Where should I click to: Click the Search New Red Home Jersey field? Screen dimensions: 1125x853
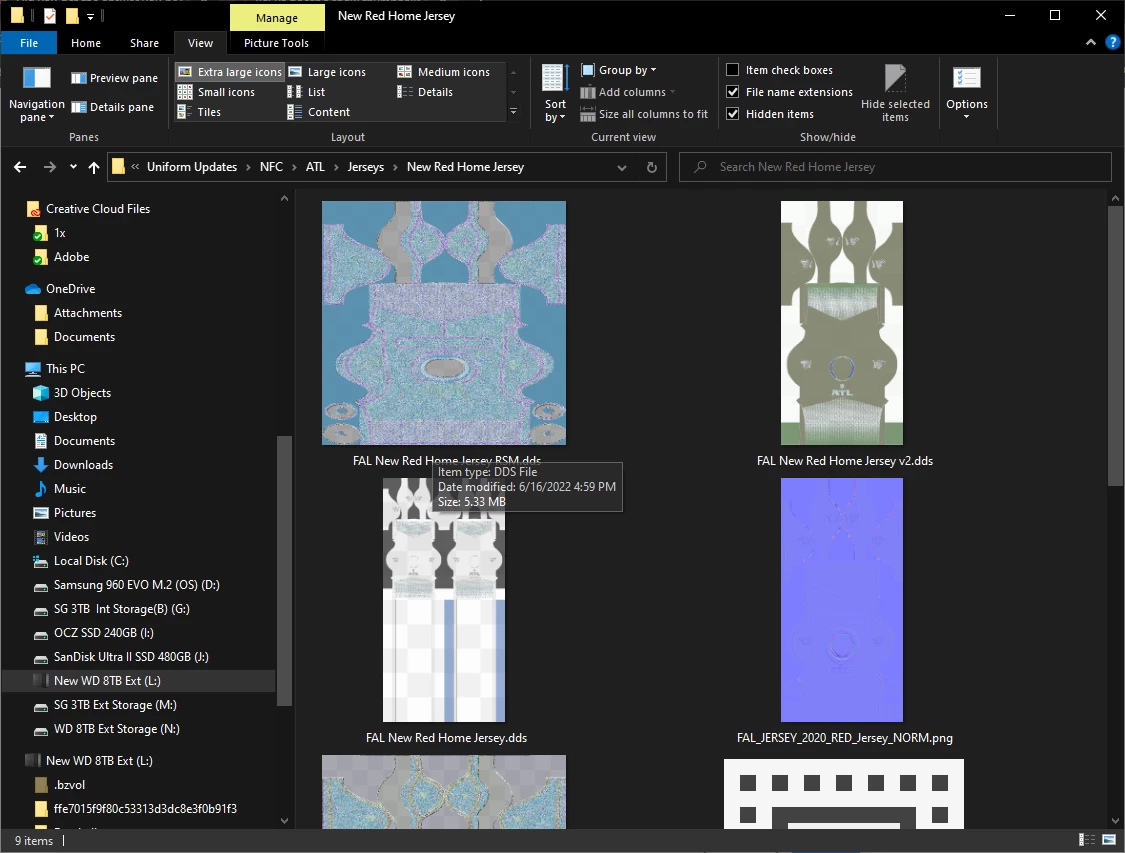coord(895,166)
